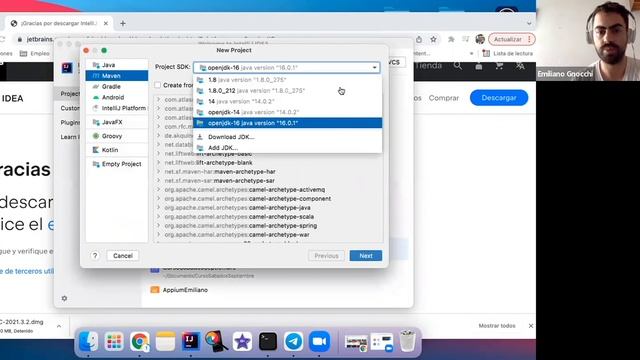The image size is (640, 360).
Task: Expand camel-archetype-activemq entry
Action: click(x=158, y=189)
